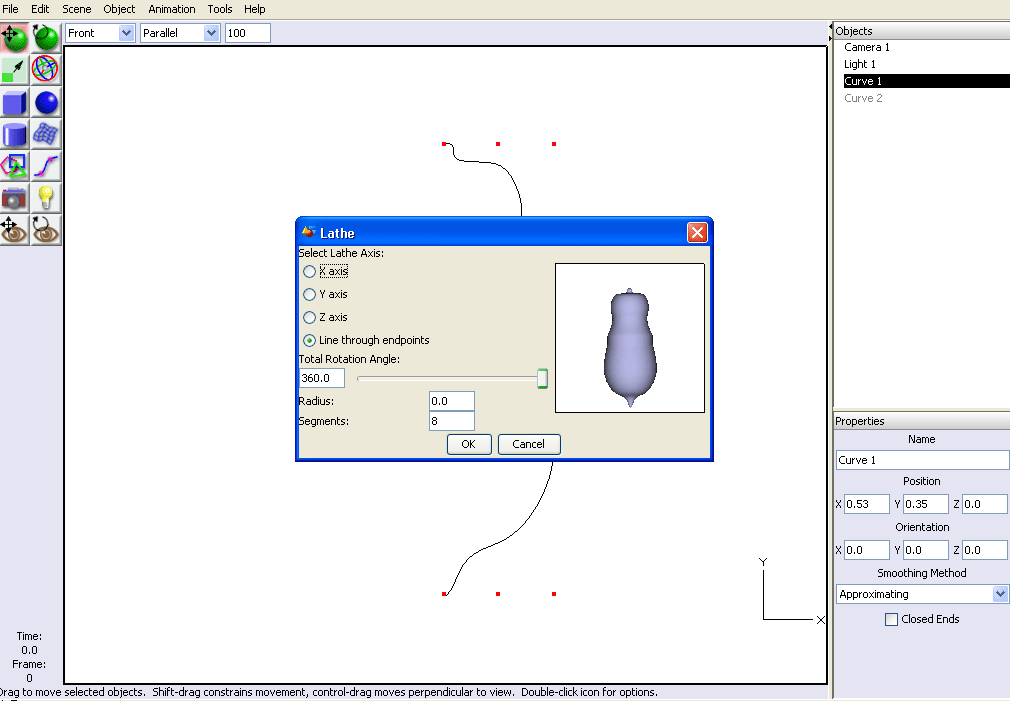1010x701 pixels.
Task: Choose the Resize Object tool
Action: (x=14, y=70)
